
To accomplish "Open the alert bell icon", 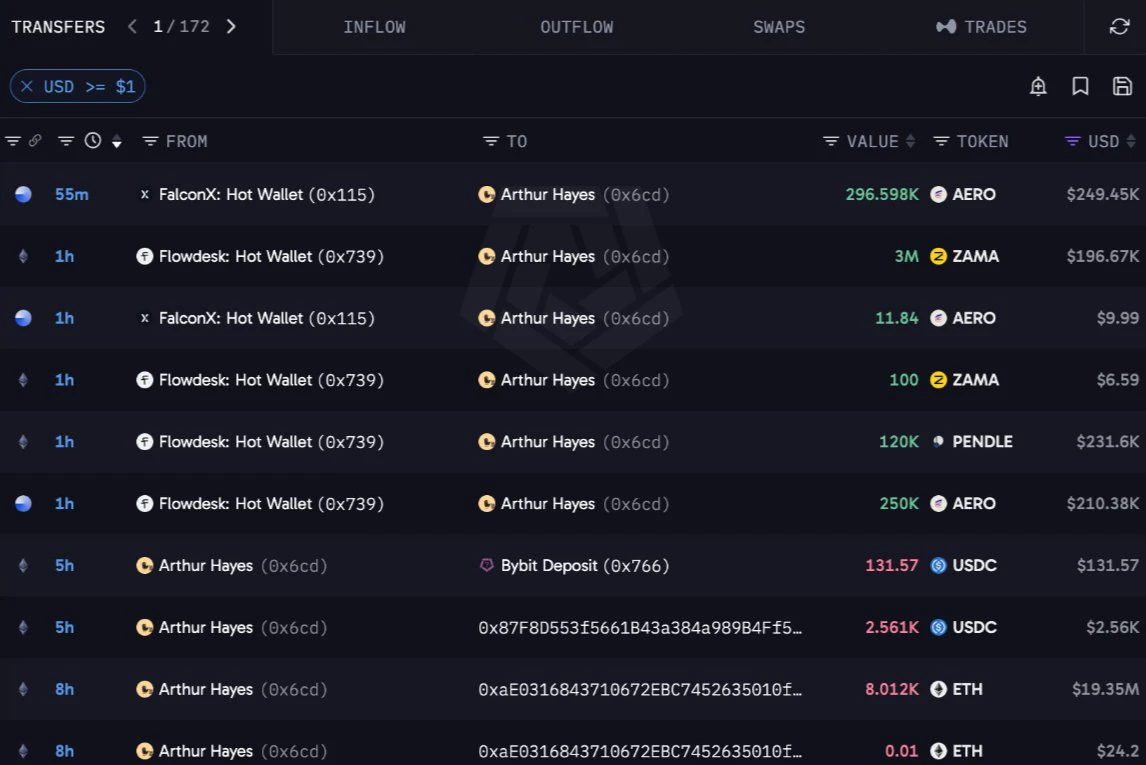I will pos(1038,86).
